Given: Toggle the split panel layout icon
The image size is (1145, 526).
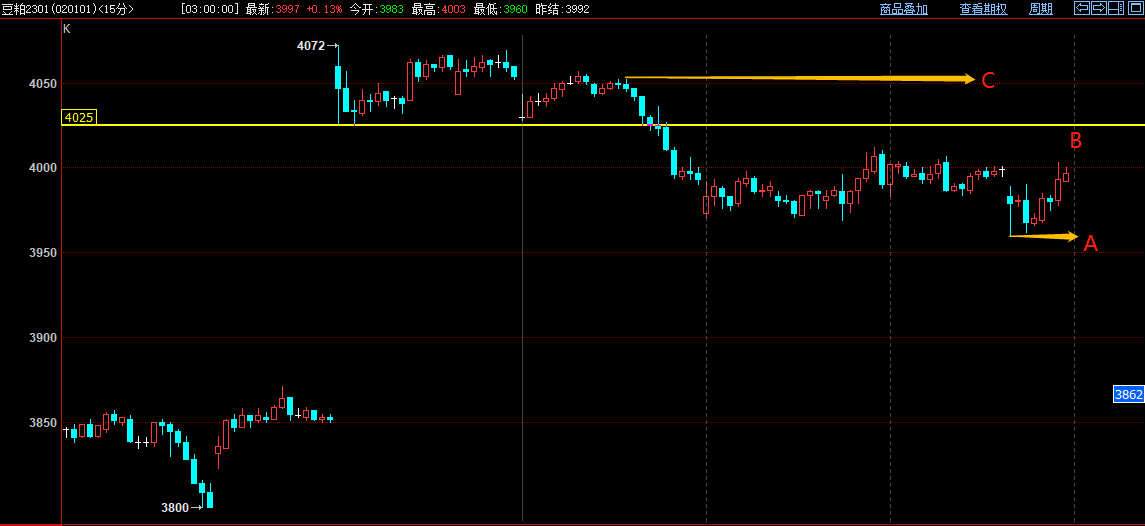Looking at the screenshot, I should [x=1116, y=8].
